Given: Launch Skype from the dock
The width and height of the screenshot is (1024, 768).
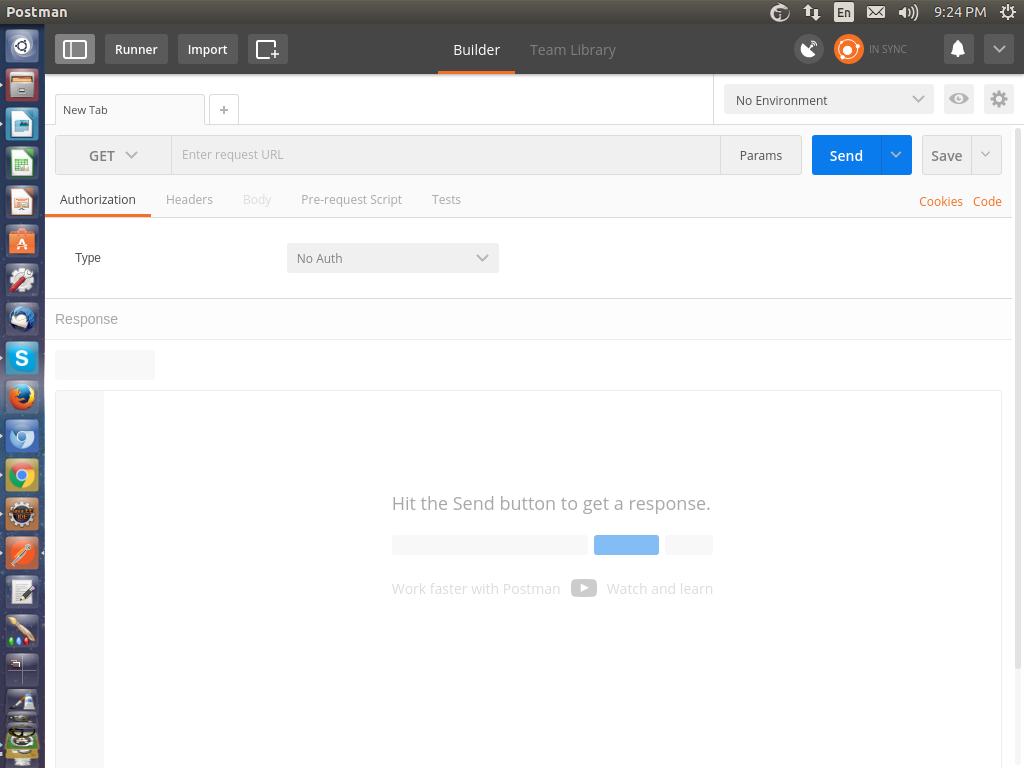Looking at the screenshot, I should (x=22, y=358).
